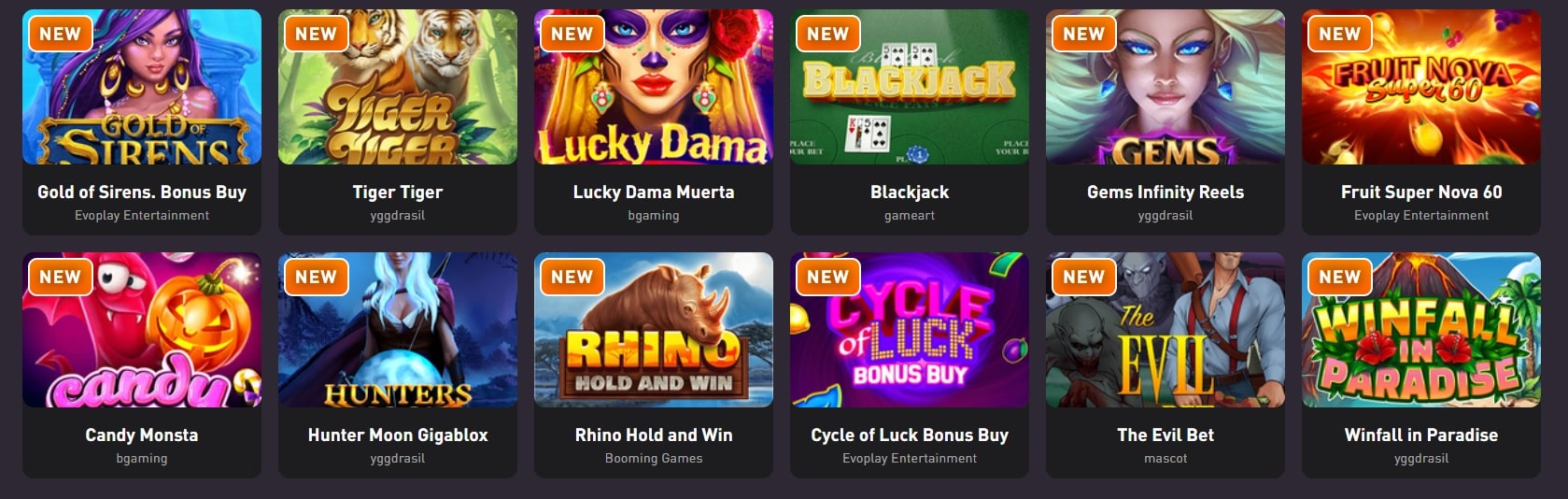The width and height of the screenshot is (1568, 499).
Task: Click the NEW badge on Blackjack
Action: [x=827, y=34]
